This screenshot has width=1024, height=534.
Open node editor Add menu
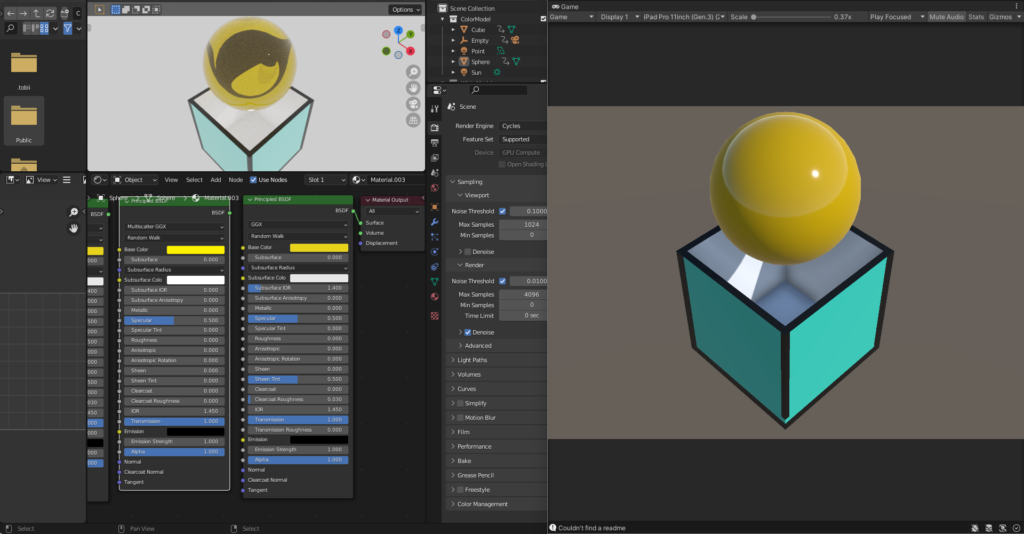pos(216,180)
